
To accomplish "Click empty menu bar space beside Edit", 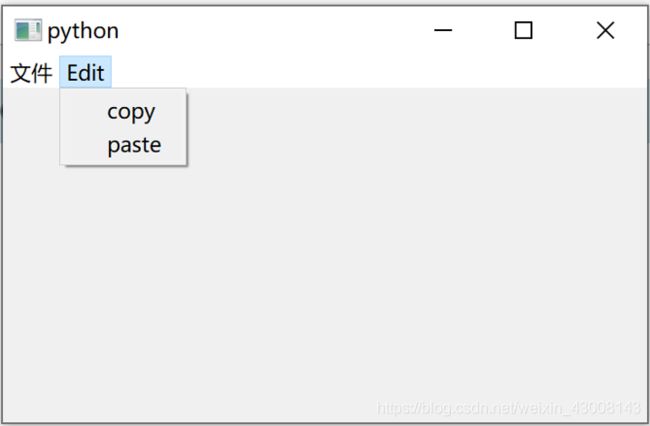I will [x=373, y=73].
